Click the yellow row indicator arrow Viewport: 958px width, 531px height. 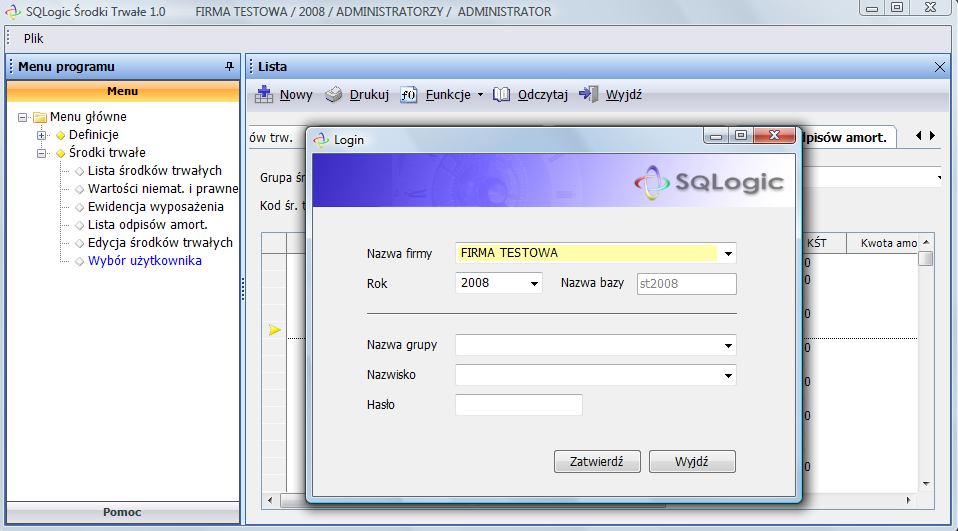click(275, 330)
